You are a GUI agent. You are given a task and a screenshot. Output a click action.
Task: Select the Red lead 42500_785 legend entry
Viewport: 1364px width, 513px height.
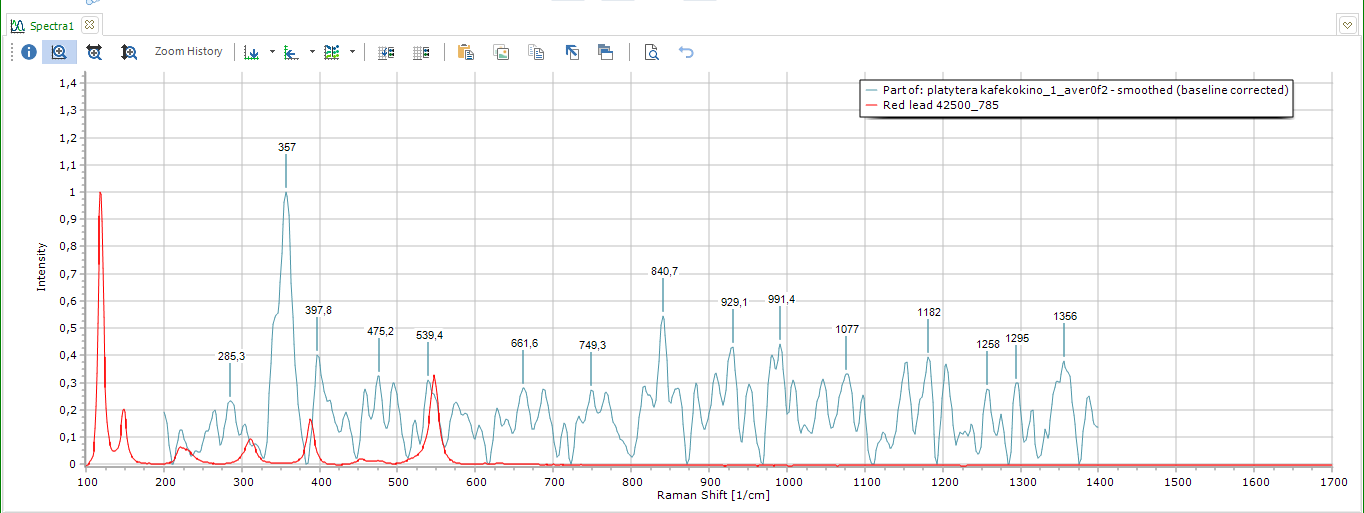[x=940, y=105]
